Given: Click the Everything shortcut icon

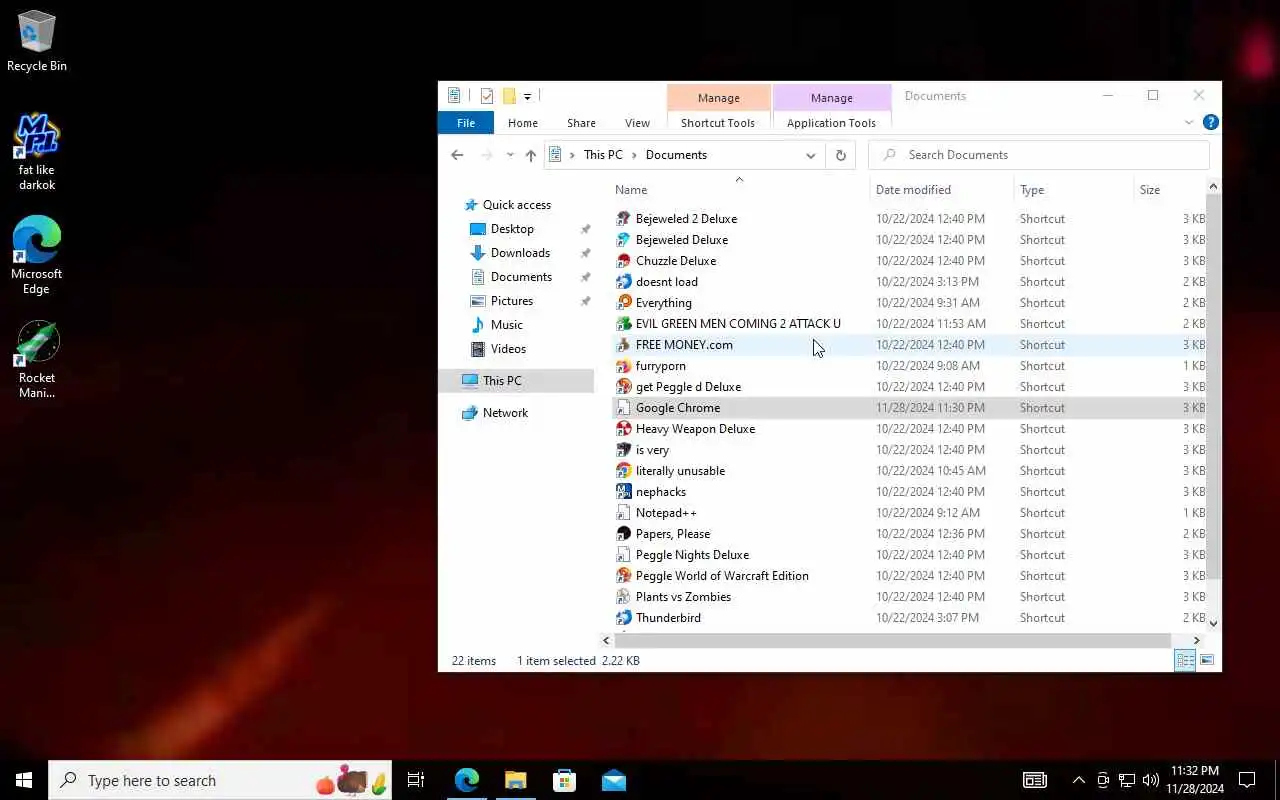Looking at the screenshot, I should pos(624,303).
